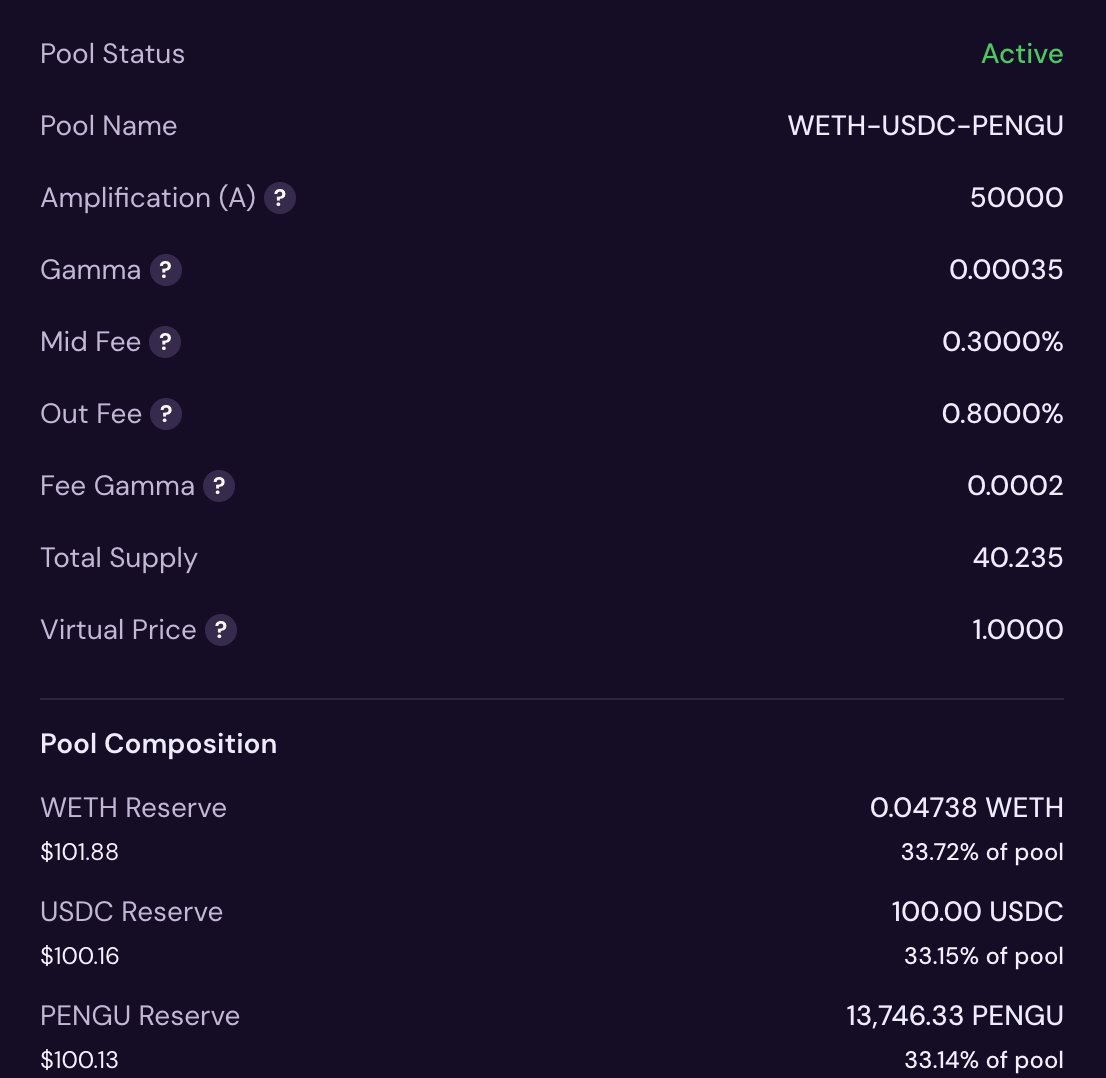Open the Virtual Price help icon
This screenshot has width=1106, height=1078.
pos(221,630)
